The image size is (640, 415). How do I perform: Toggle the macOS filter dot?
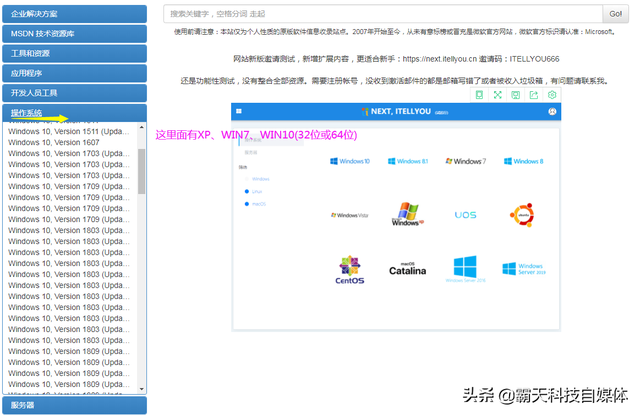[247, 204]
